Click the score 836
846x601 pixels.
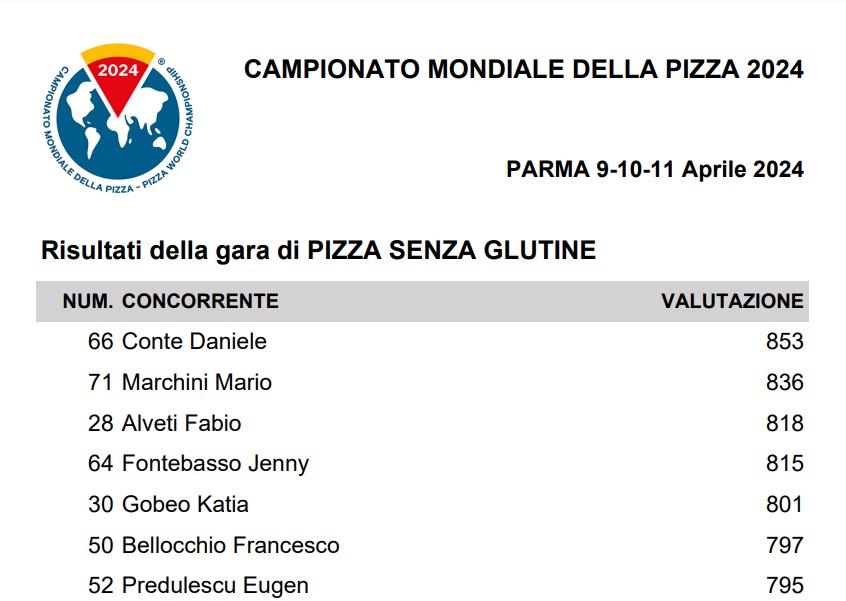784,383
